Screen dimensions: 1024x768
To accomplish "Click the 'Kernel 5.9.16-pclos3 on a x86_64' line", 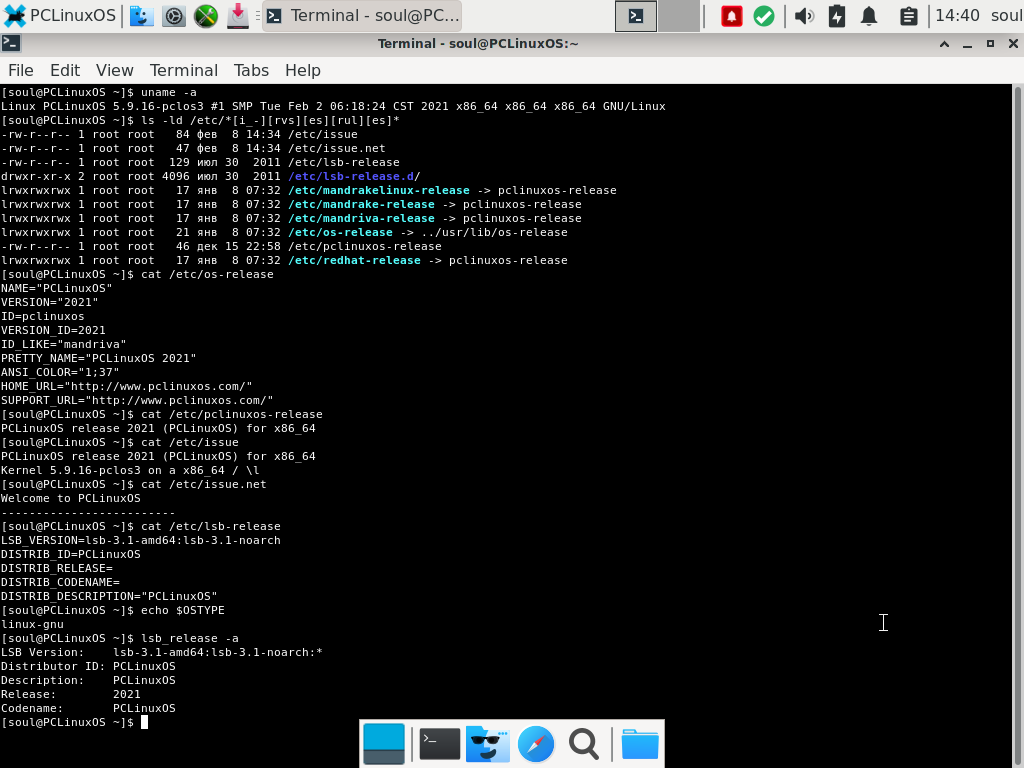I will tap(130, 470).
